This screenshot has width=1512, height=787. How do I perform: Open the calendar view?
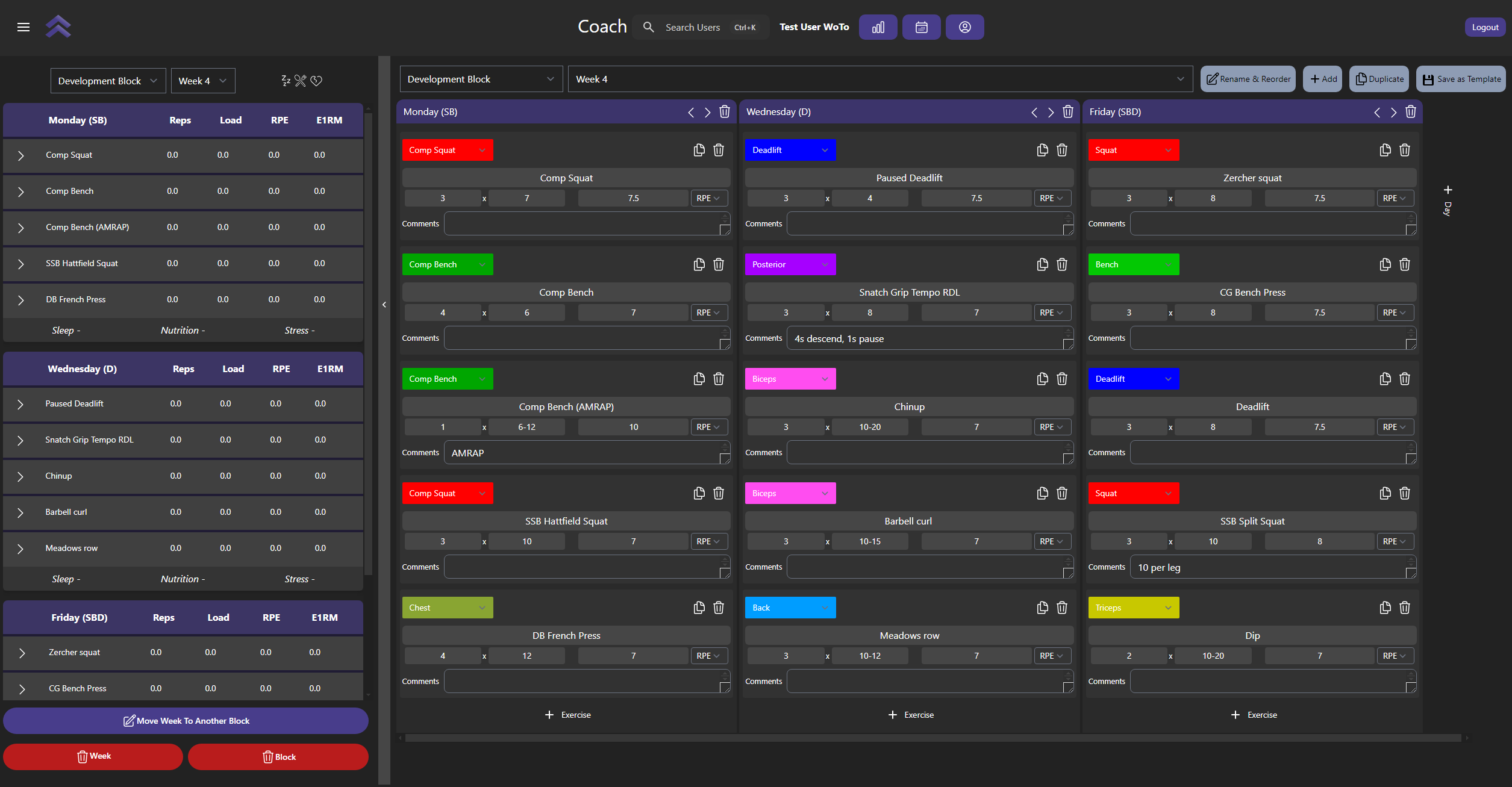click(x=921, y=27)
